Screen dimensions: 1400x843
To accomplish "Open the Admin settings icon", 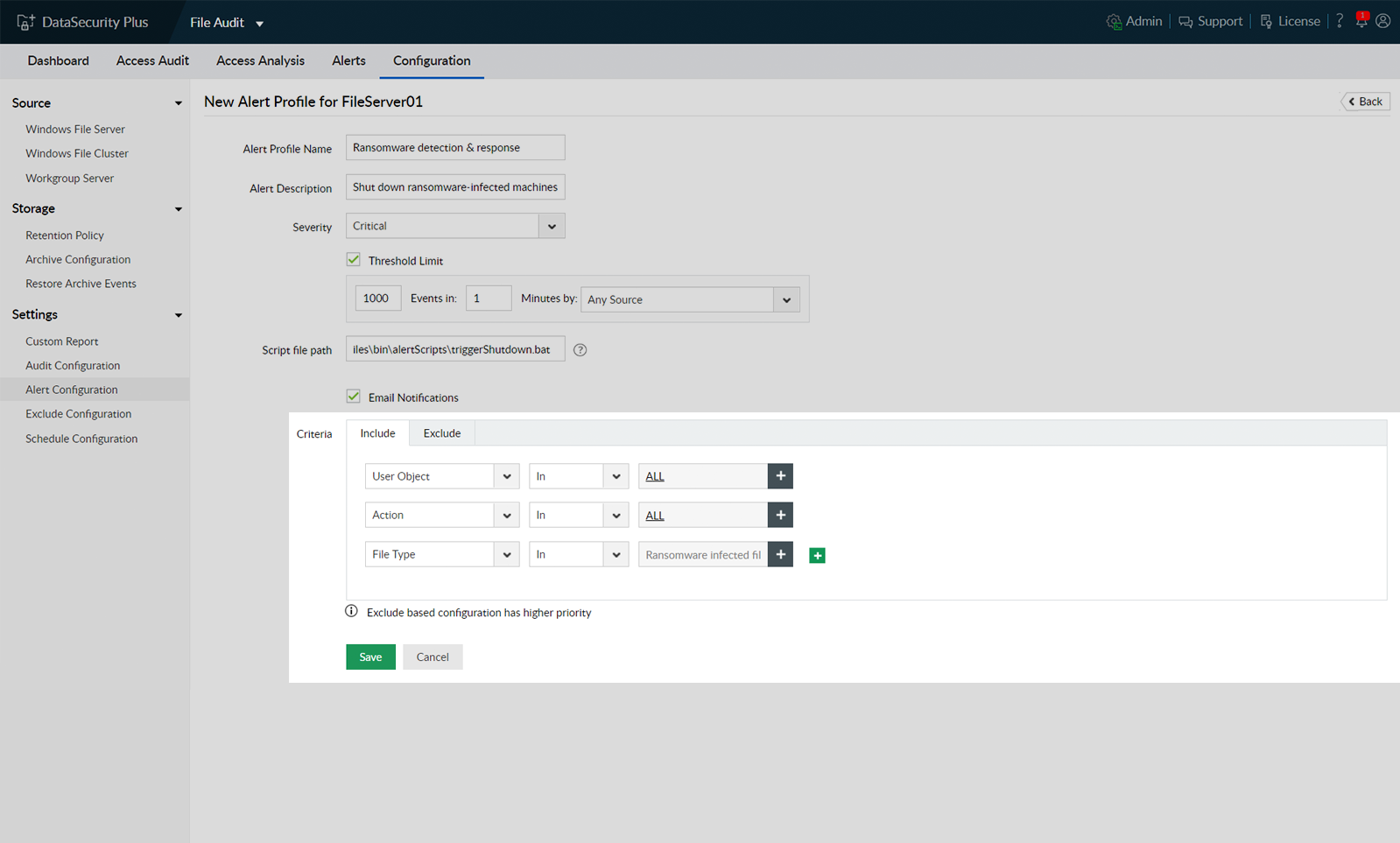I will click(x=1114, y=22).
